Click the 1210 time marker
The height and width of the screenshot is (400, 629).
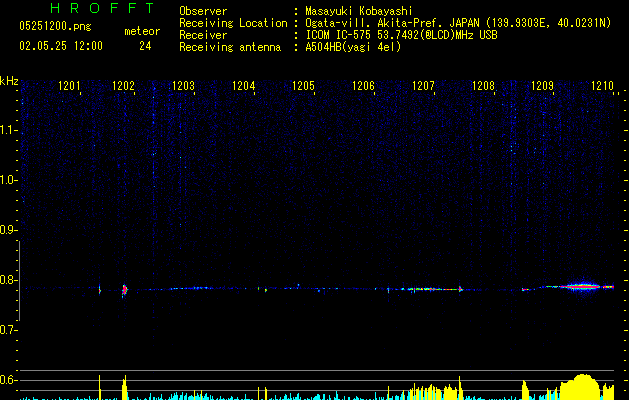click(603, 85)
